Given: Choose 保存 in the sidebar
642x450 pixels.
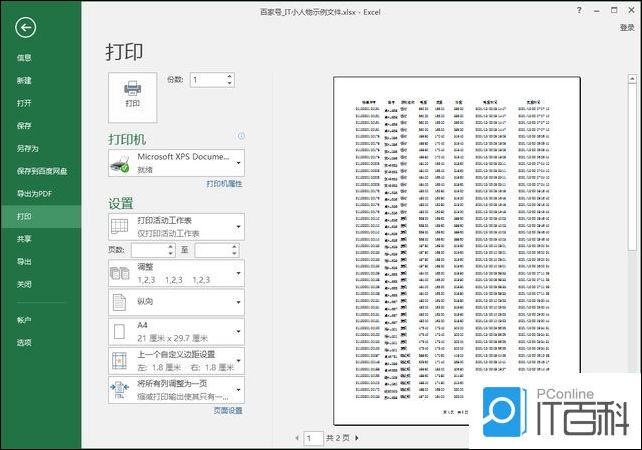Looking at the screenshot, I should [24, 126].
